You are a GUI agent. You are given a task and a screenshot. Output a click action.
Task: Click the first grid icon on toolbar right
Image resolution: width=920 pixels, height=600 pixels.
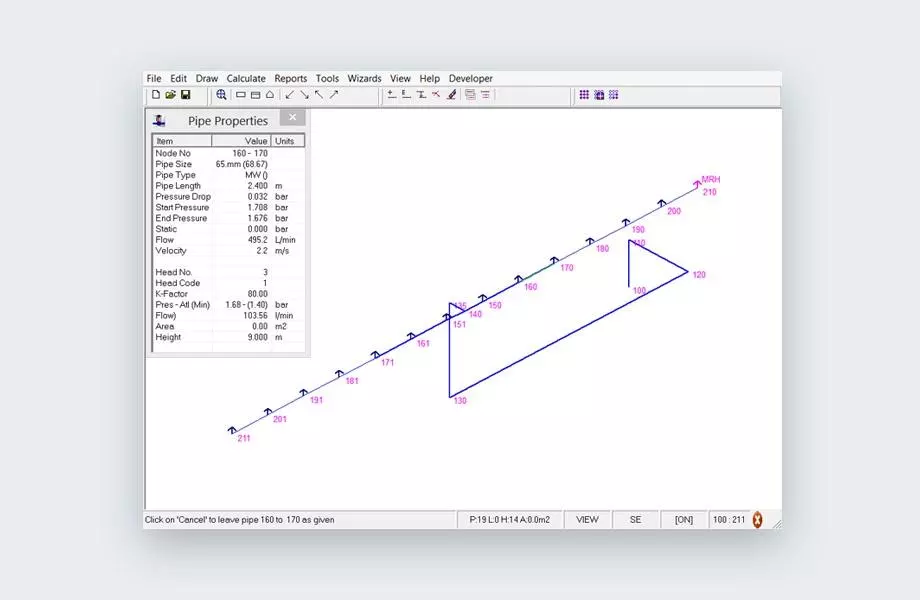(x=584, y=94)
